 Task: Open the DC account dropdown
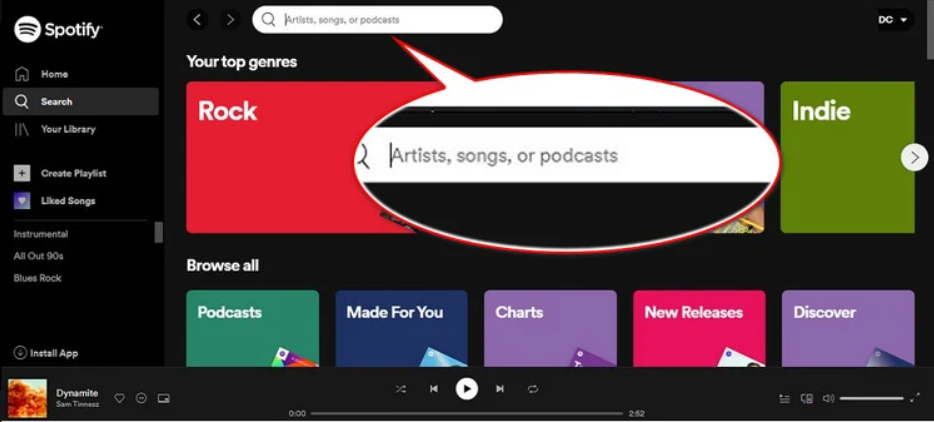[x=893, y=20]
